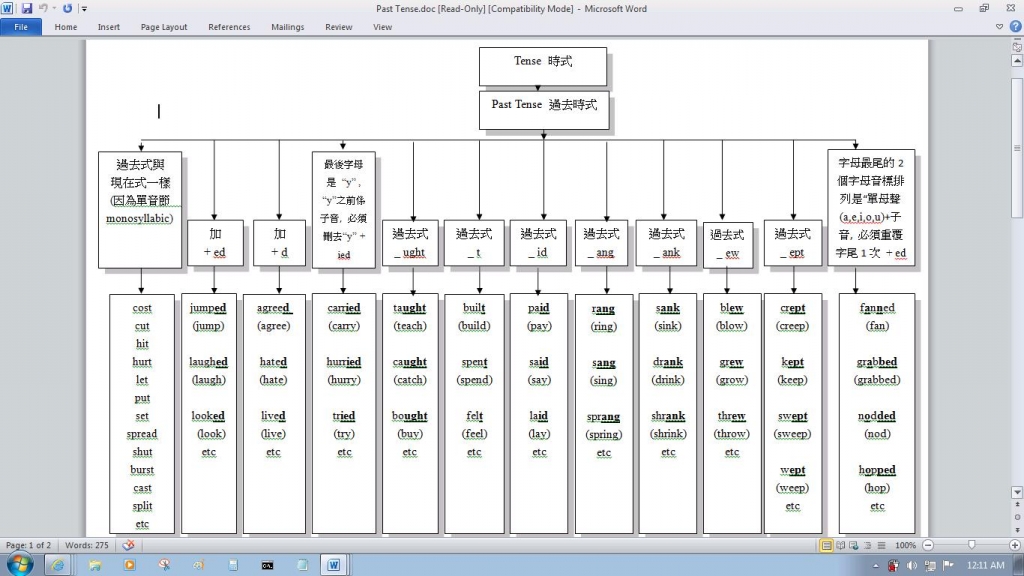This screenshot has width=1024, height=576.
Task: Switch to Full Screen Reading view
Action: pos(840,545)
